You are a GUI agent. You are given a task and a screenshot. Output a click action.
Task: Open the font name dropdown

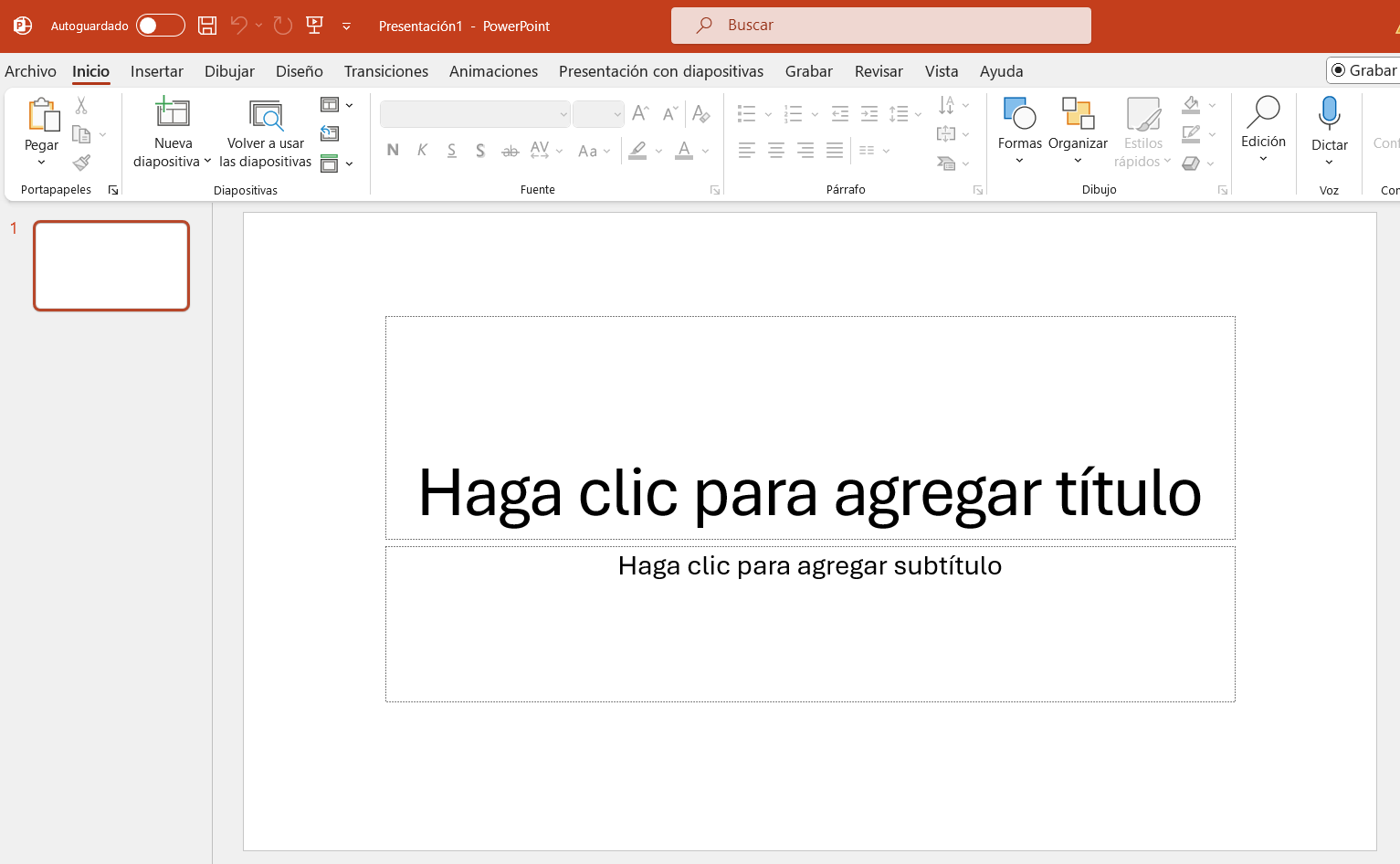(563, 114)
